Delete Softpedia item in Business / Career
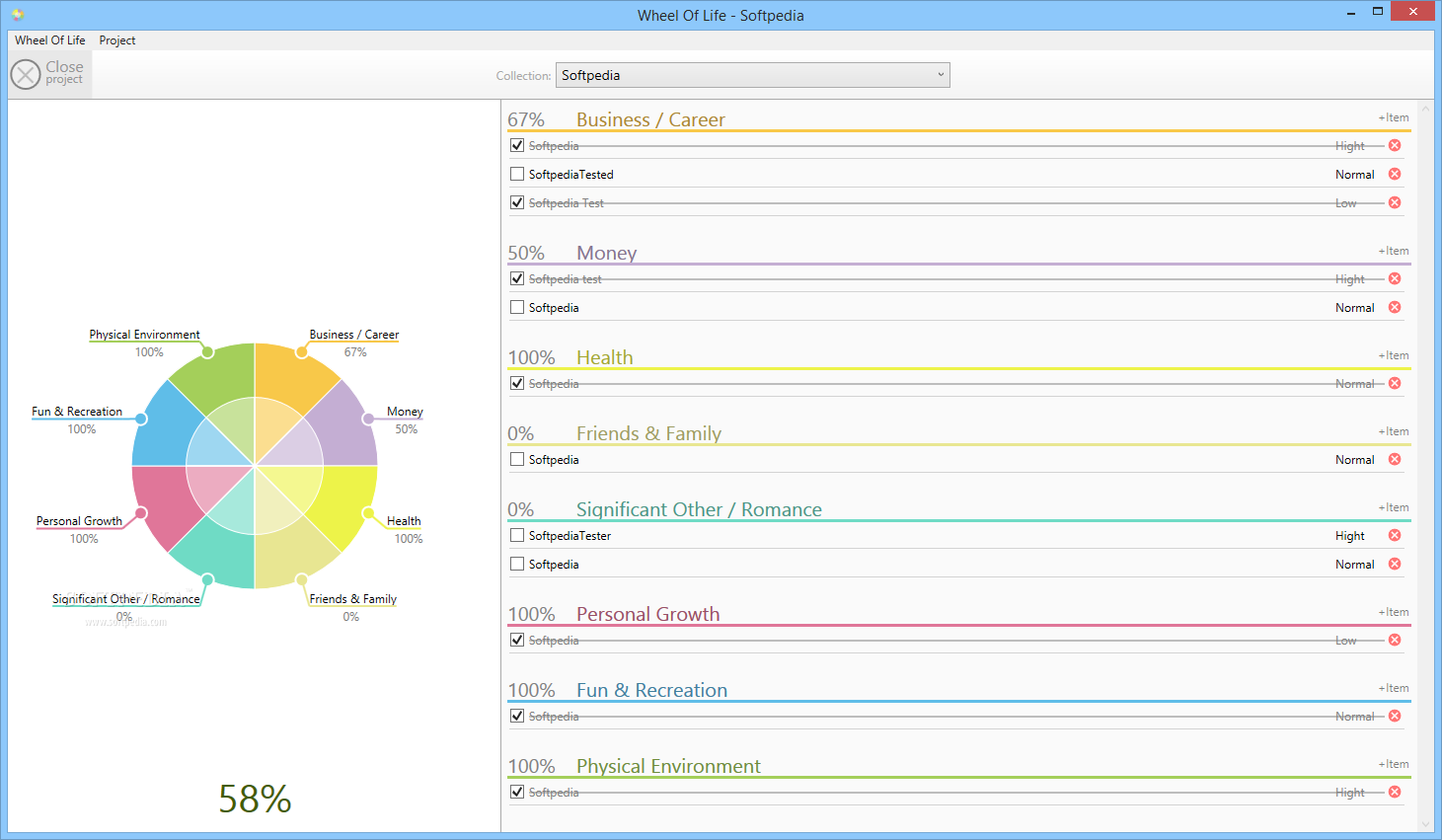This screenshot has height=840, width=1442. [x=1395, y=145]
